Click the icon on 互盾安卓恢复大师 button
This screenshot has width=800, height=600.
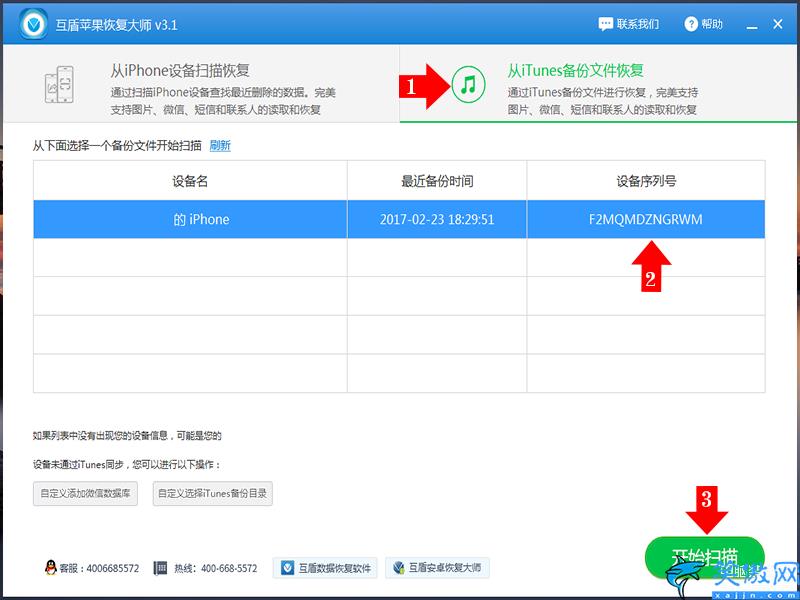point(399,568)
